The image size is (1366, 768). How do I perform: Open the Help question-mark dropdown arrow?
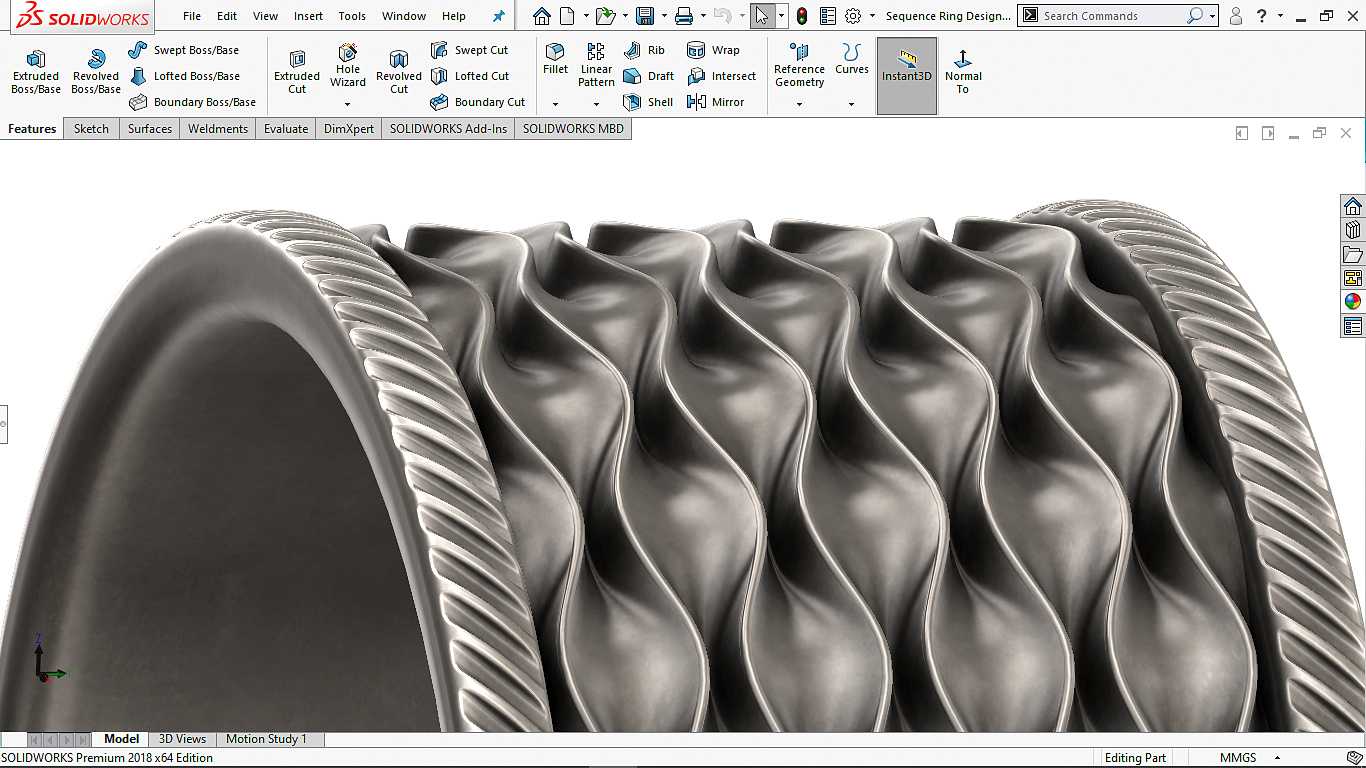tap(1280, 16)
